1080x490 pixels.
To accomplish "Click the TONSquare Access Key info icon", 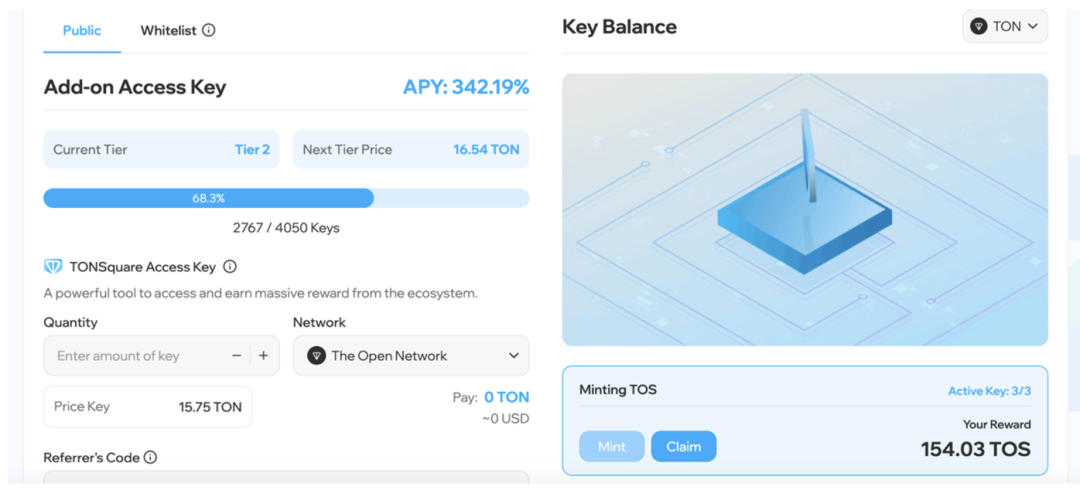I will click(x=230, y=267).
